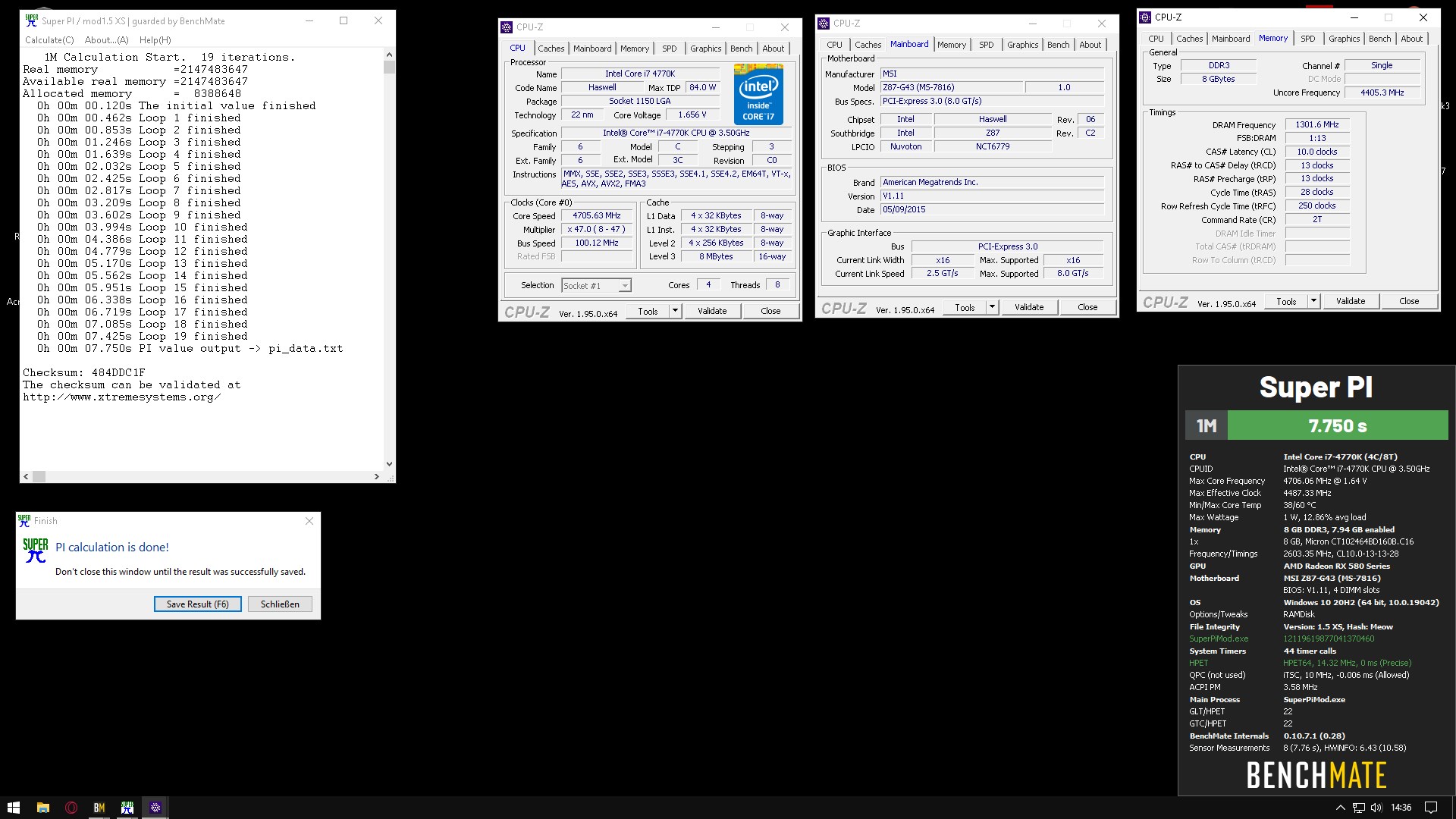The width and height of the screenshot is (1456, 819).
Task: Open Tools dropdown arrow in Memory window
Action: (1313, 301)
